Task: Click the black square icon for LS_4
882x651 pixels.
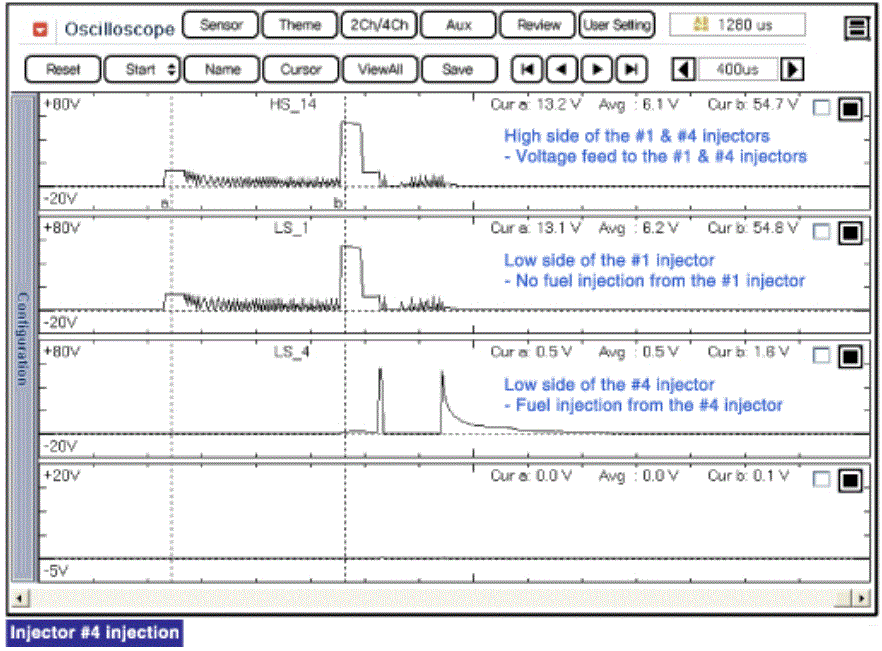Action: tap(850, 357)
